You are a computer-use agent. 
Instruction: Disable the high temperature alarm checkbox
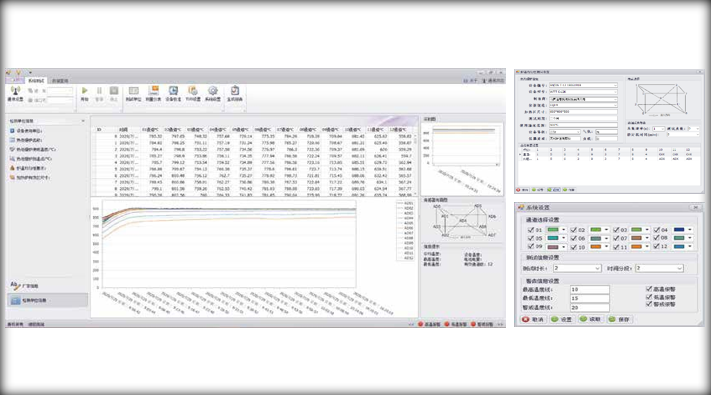649,288
